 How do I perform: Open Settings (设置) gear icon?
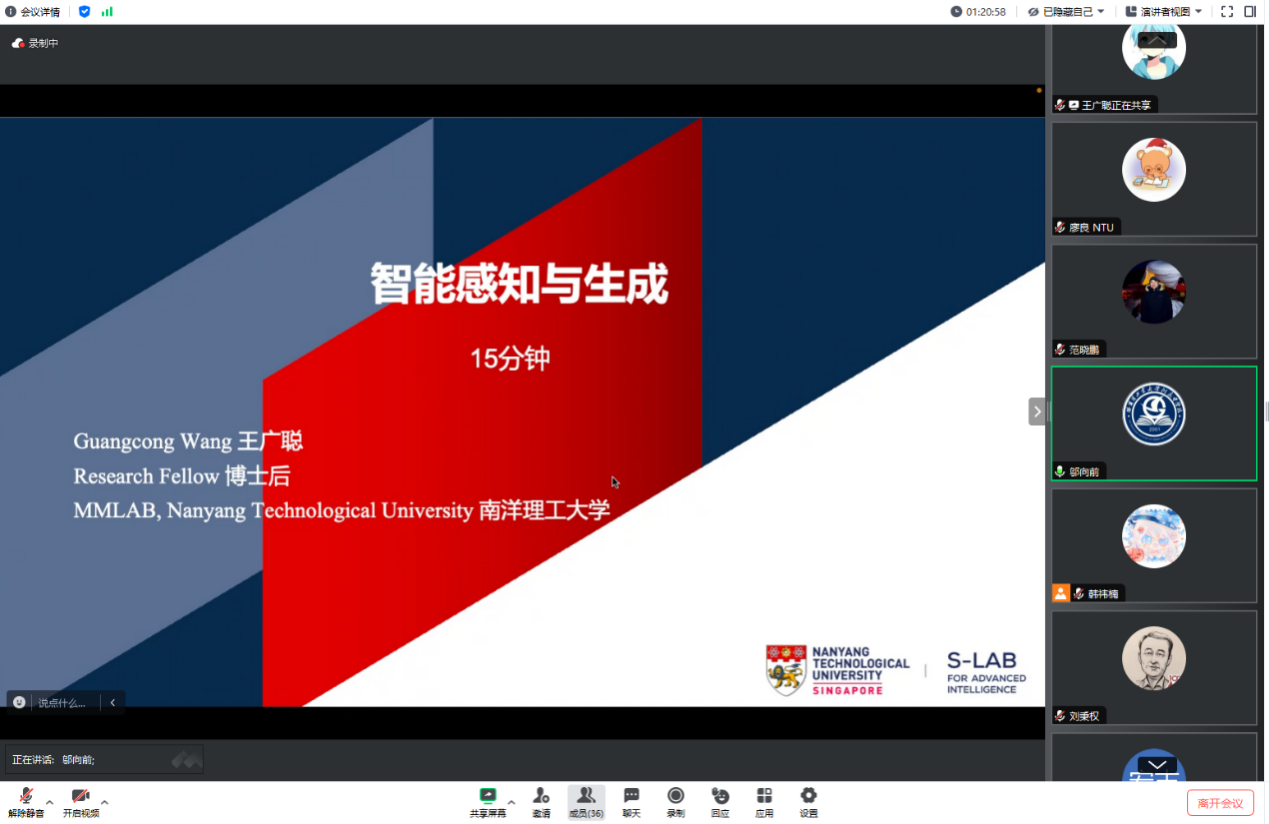coord(808,801)
